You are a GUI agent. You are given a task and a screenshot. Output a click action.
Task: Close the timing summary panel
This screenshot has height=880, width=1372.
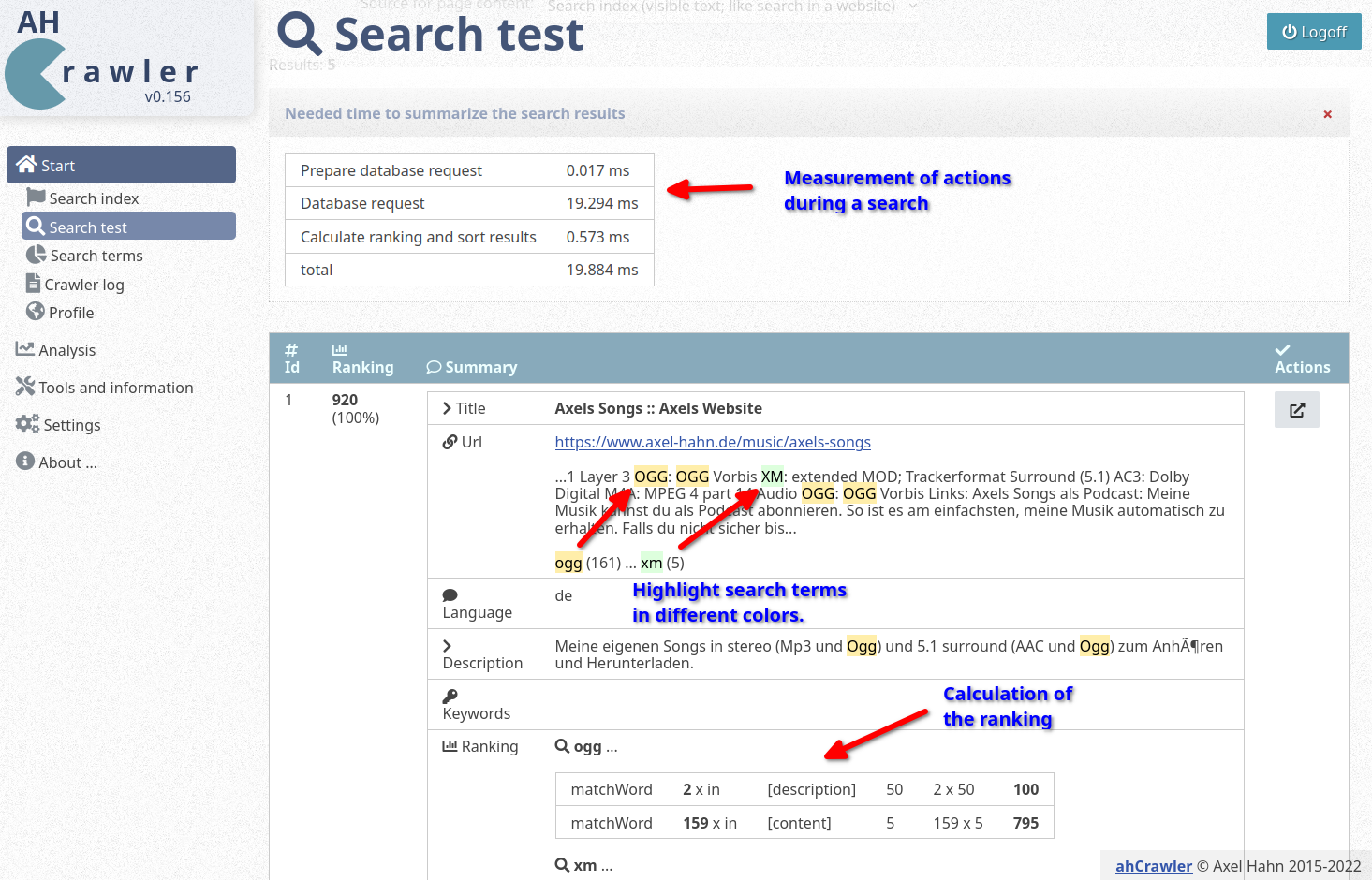pos(1327,114)
